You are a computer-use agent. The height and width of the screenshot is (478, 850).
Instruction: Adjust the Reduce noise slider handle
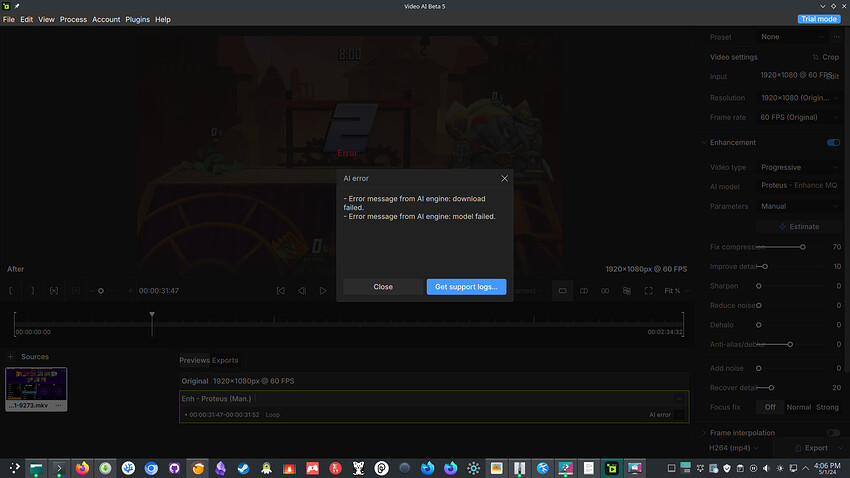(x=759, y=306)
